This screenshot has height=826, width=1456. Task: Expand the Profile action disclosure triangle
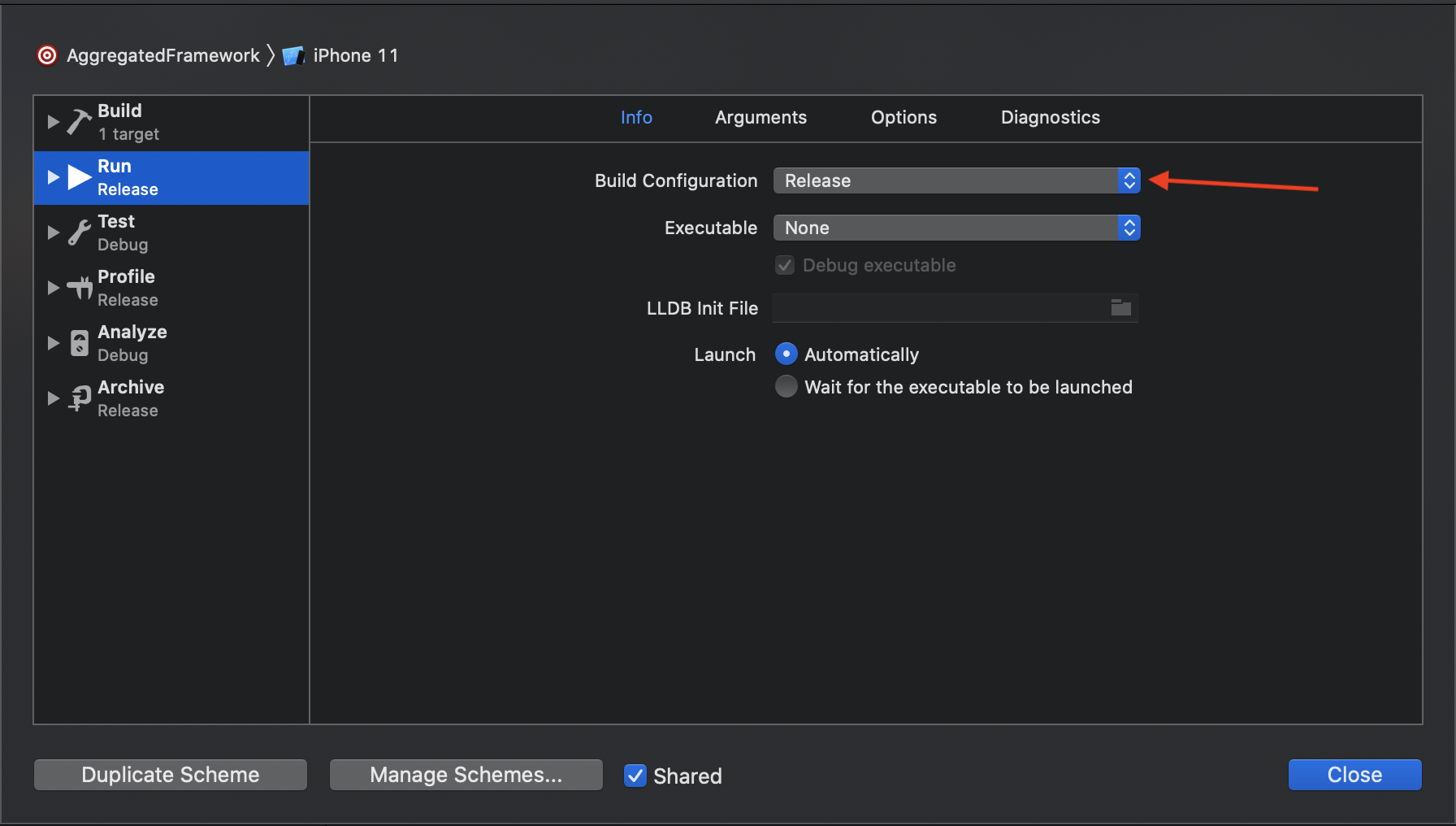(x=54, y=288)
